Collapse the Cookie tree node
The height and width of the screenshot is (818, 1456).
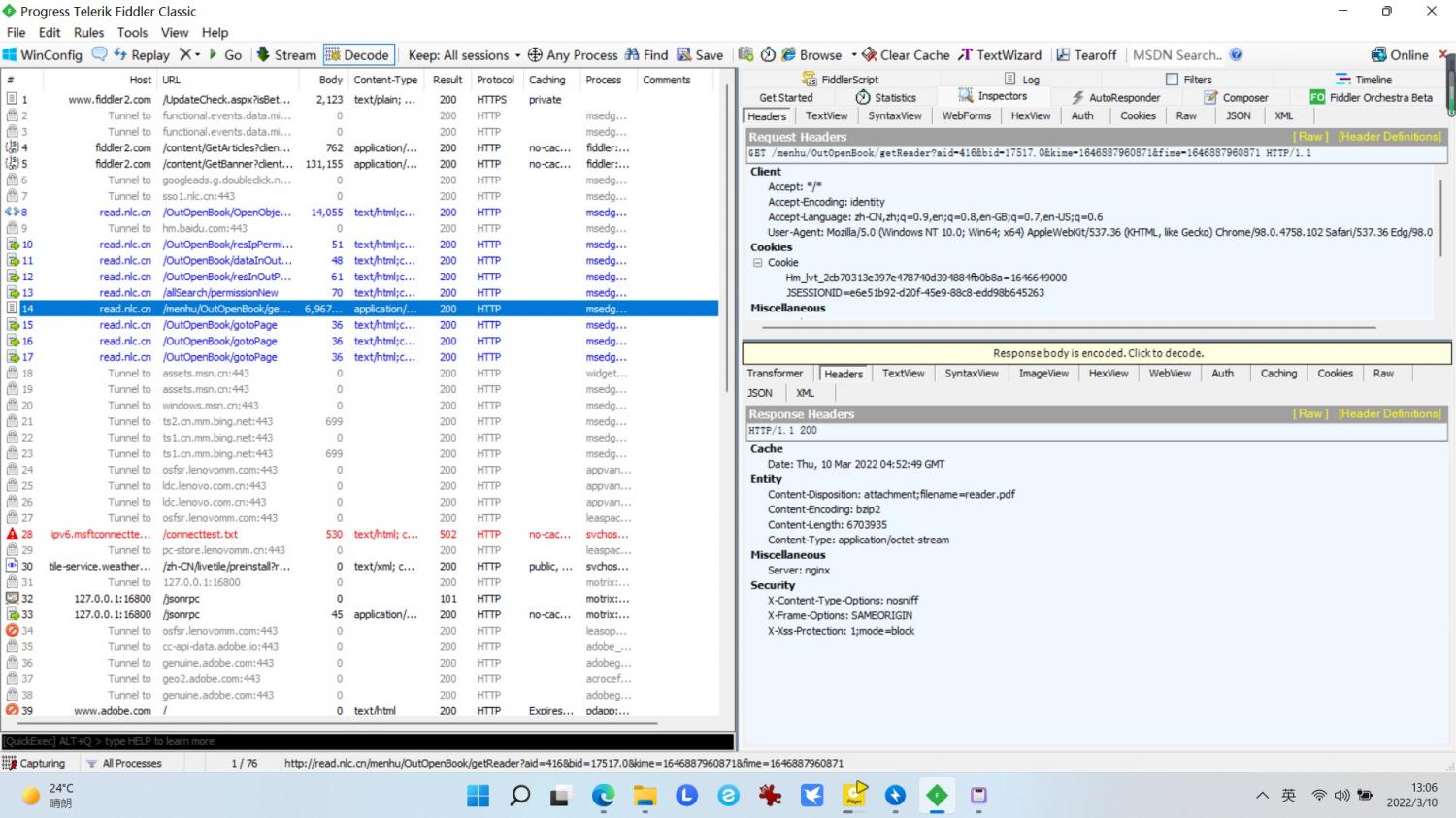coord(757,262)
